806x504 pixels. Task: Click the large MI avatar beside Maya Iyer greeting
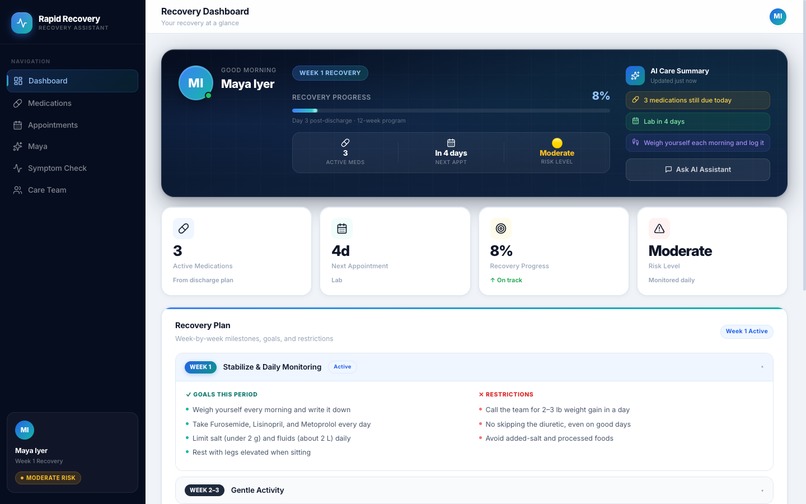(x=195, y=83)
